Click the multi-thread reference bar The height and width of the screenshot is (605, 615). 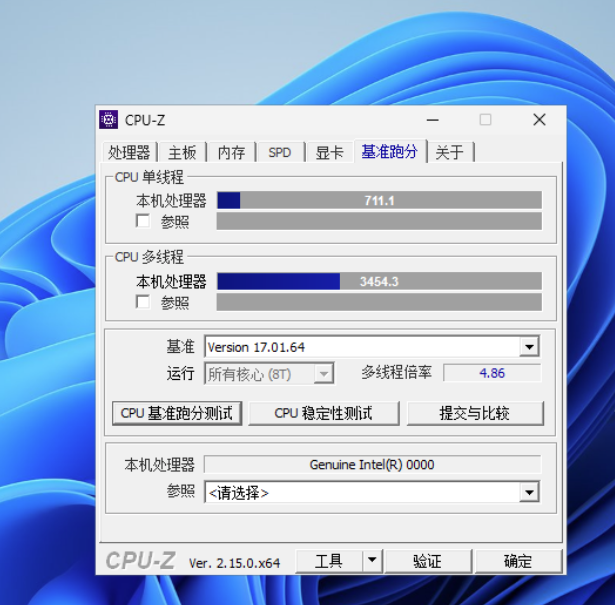point(379,302)
